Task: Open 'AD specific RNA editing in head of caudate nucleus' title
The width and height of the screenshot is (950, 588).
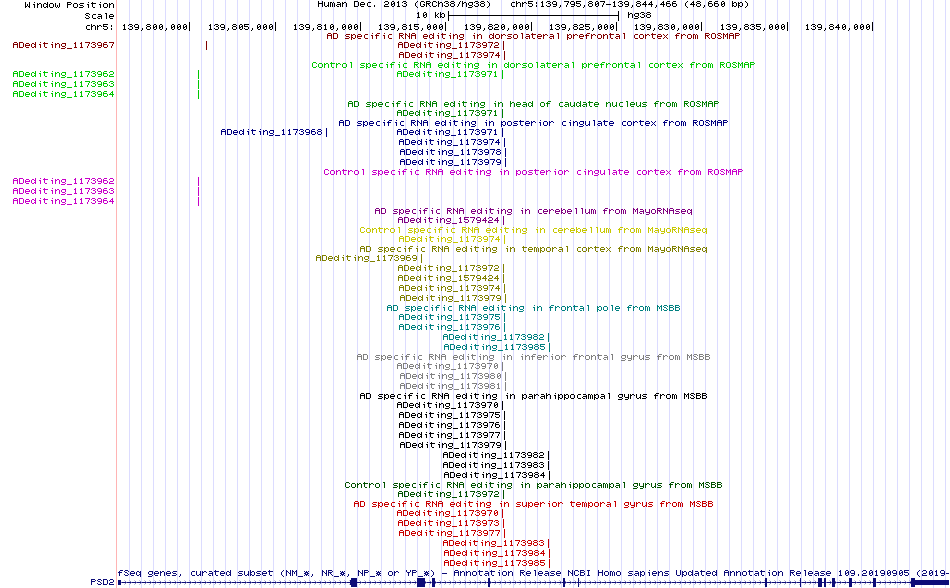Action: (533, 104)
